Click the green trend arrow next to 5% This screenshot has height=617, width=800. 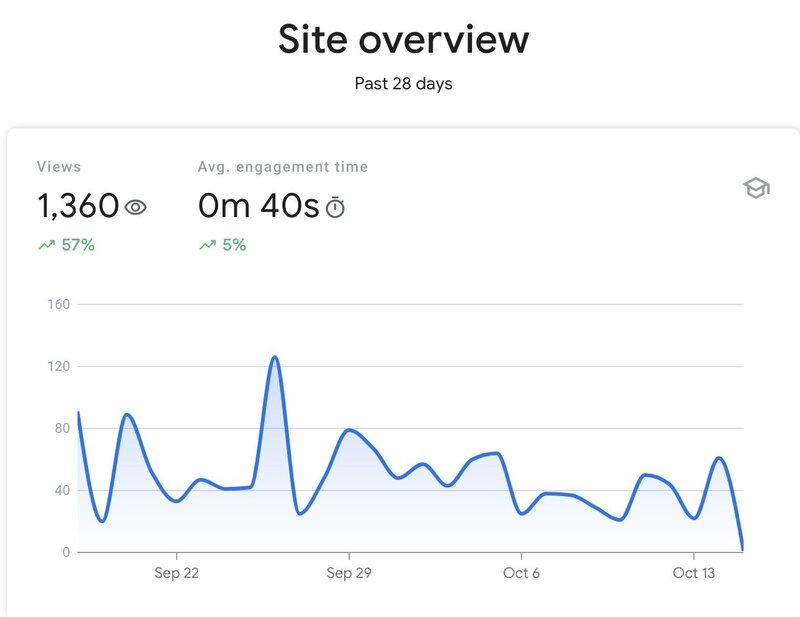(x=207, y=245)
